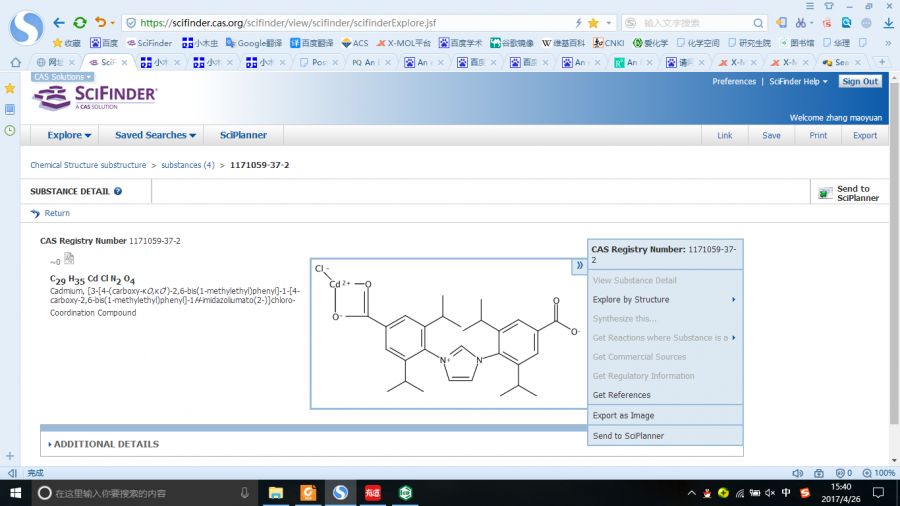The width and height of the screenshot is (900, 506).
Task: Click the Print button
Action: point(818,135)
